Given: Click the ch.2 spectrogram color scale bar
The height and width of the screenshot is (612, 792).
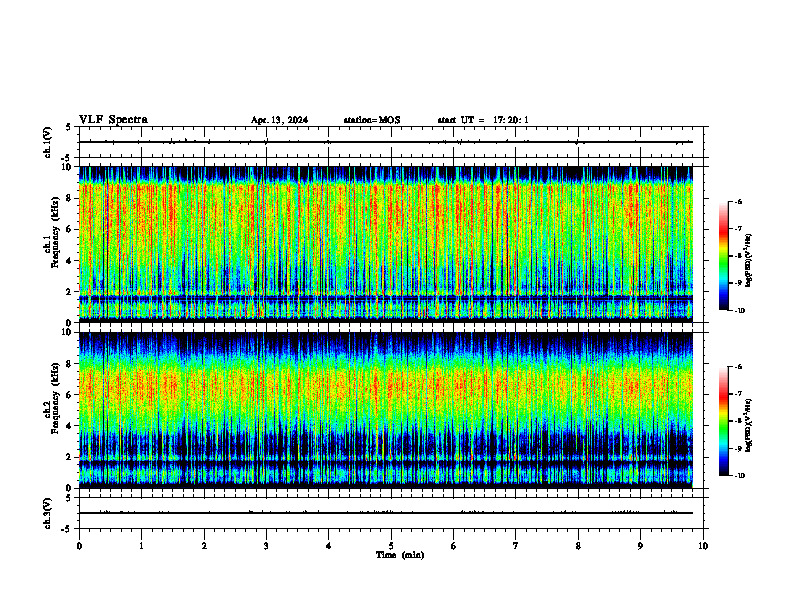Looking at the screenshot, I should coord(723,421).
